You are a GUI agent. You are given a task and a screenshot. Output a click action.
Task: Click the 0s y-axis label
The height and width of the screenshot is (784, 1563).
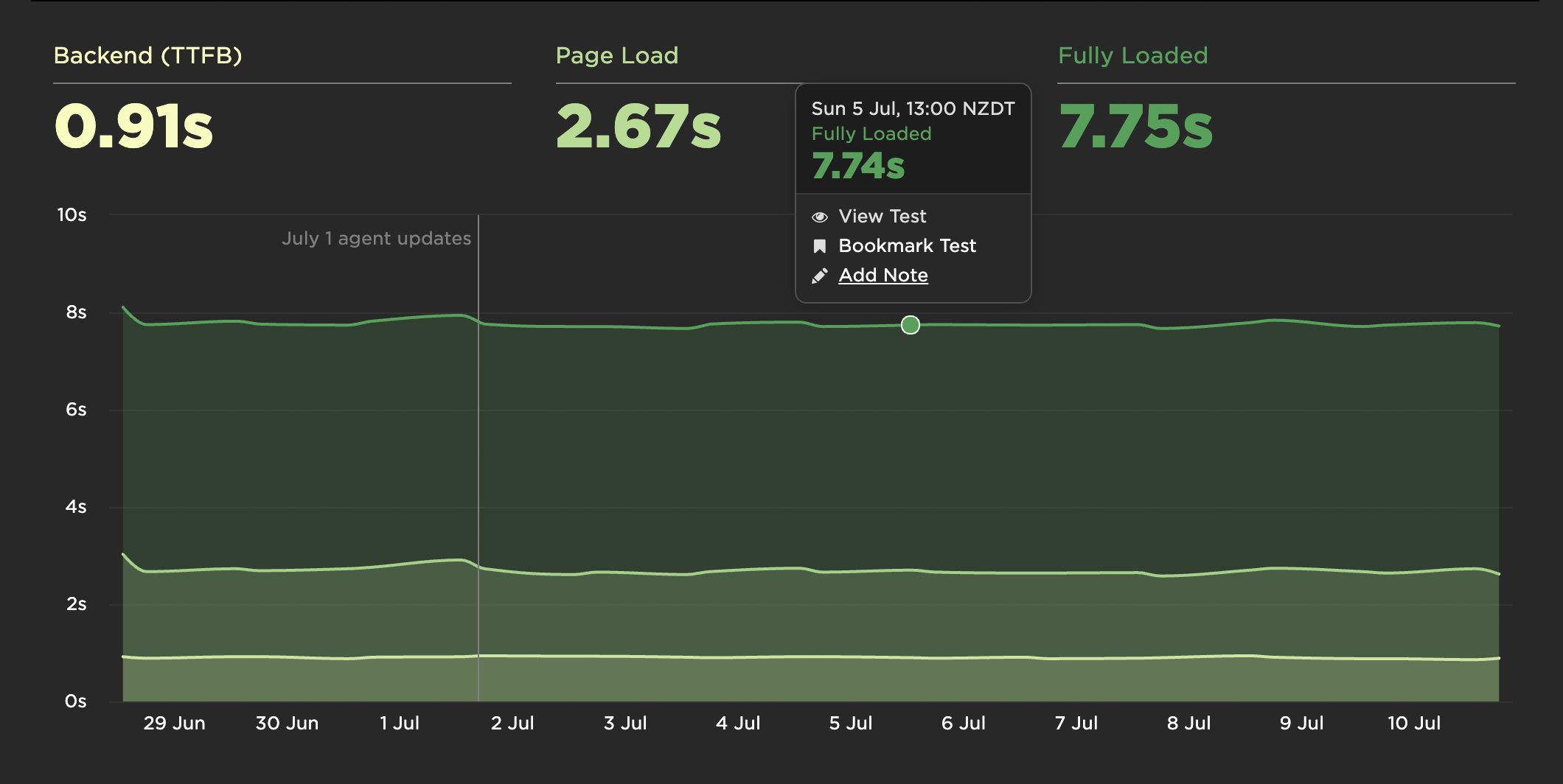(76, 701)
